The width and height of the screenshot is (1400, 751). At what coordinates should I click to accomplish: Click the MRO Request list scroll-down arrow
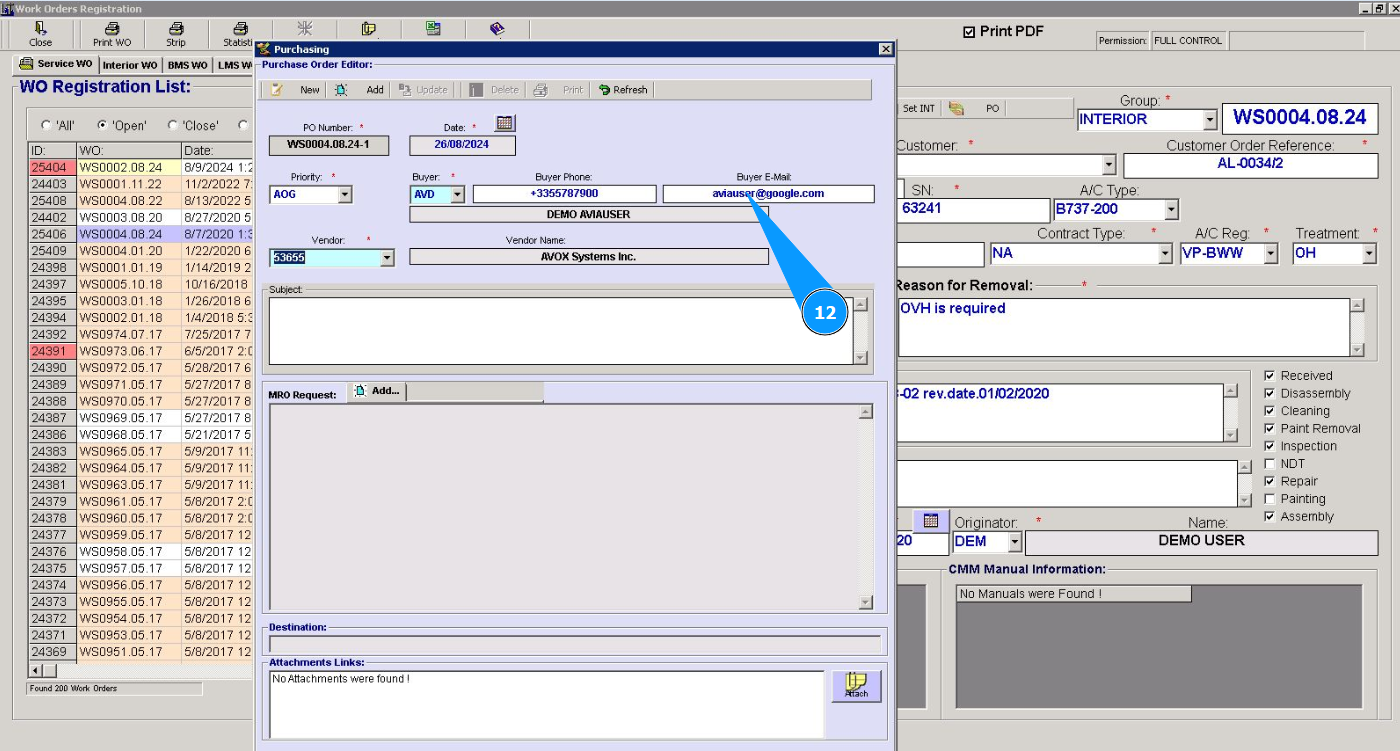point(866,602)
